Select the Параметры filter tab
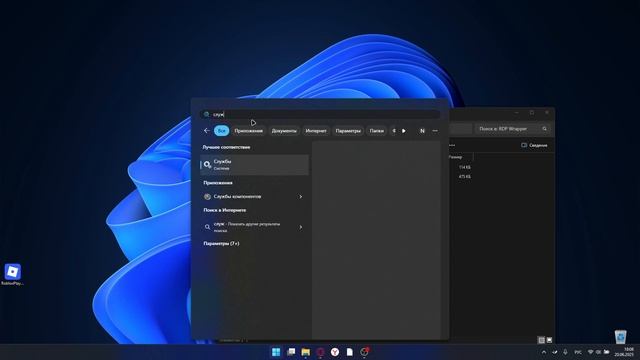Screen dimensions: 640x360 (x=348, y=131)
